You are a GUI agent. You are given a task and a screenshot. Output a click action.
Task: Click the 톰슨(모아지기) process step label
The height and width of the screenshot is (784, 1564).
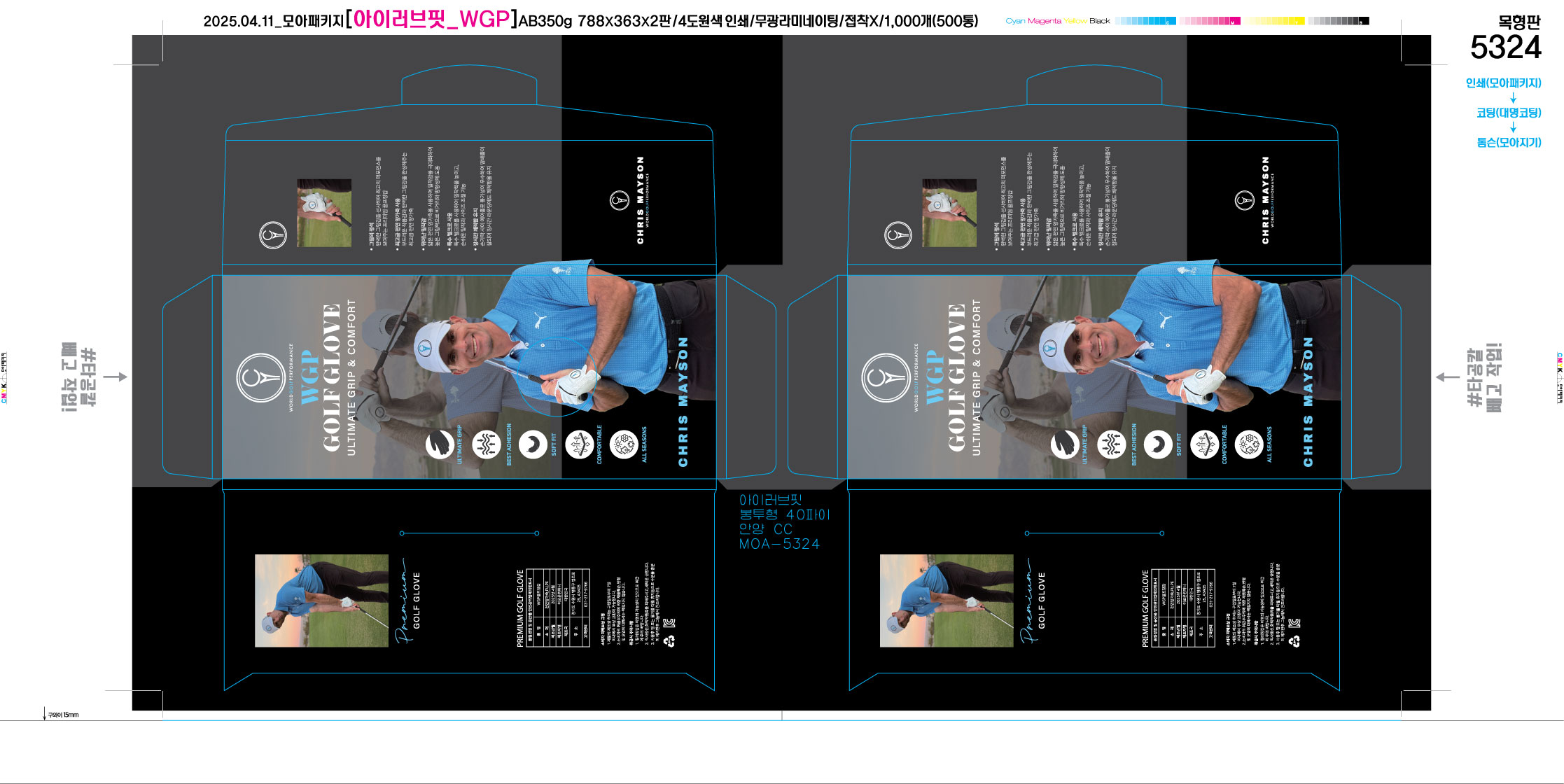[x=1509, y=143]
